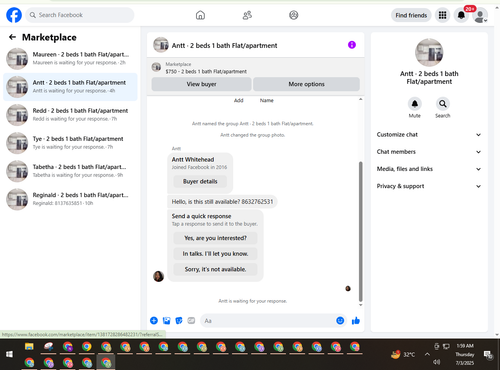500x370 pixels.
Task: Open the purple conversation info icon
Action: tap(352, 45)
